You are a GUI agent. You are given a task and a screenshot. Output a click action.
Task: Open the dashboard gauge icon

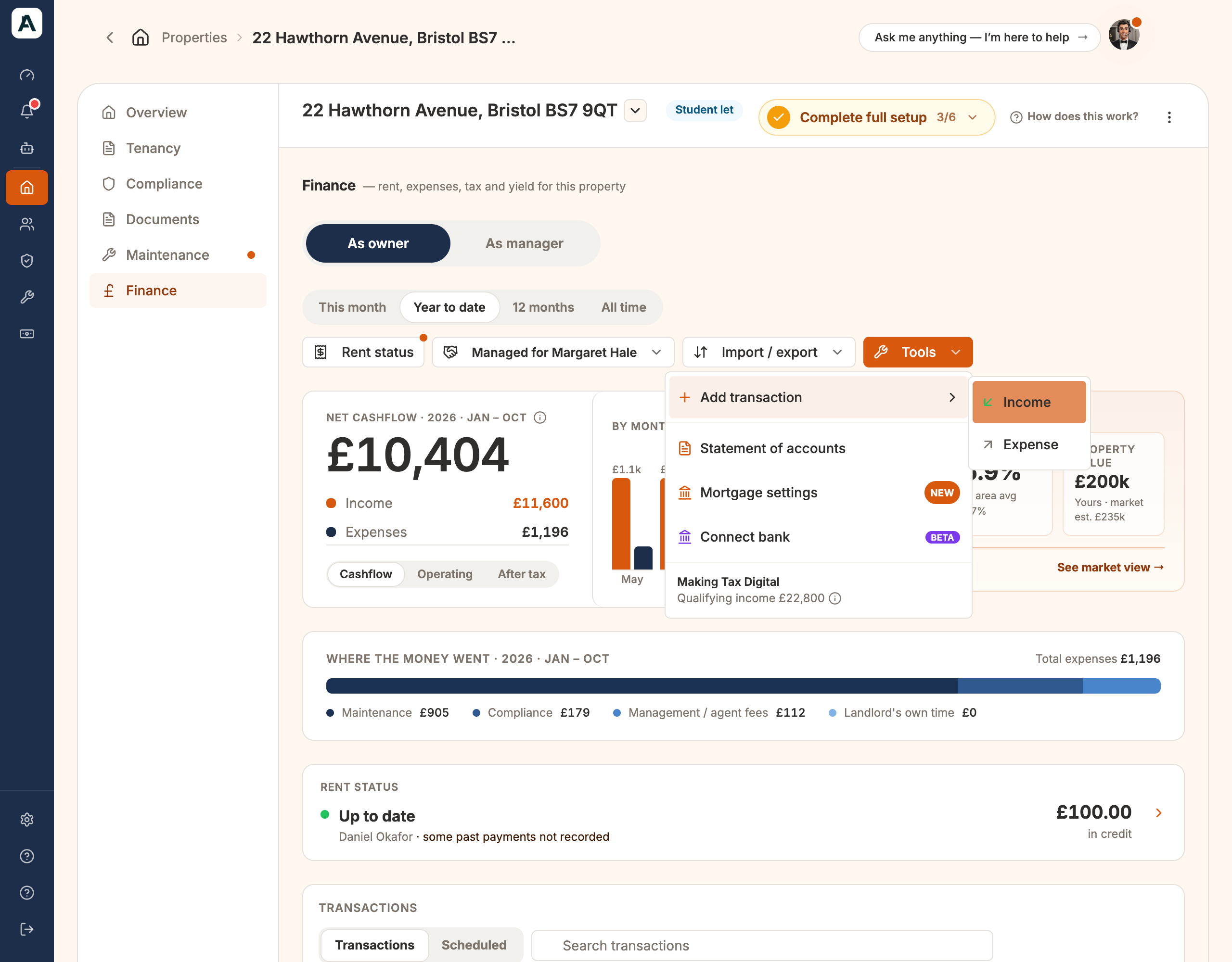click(26, 75)
